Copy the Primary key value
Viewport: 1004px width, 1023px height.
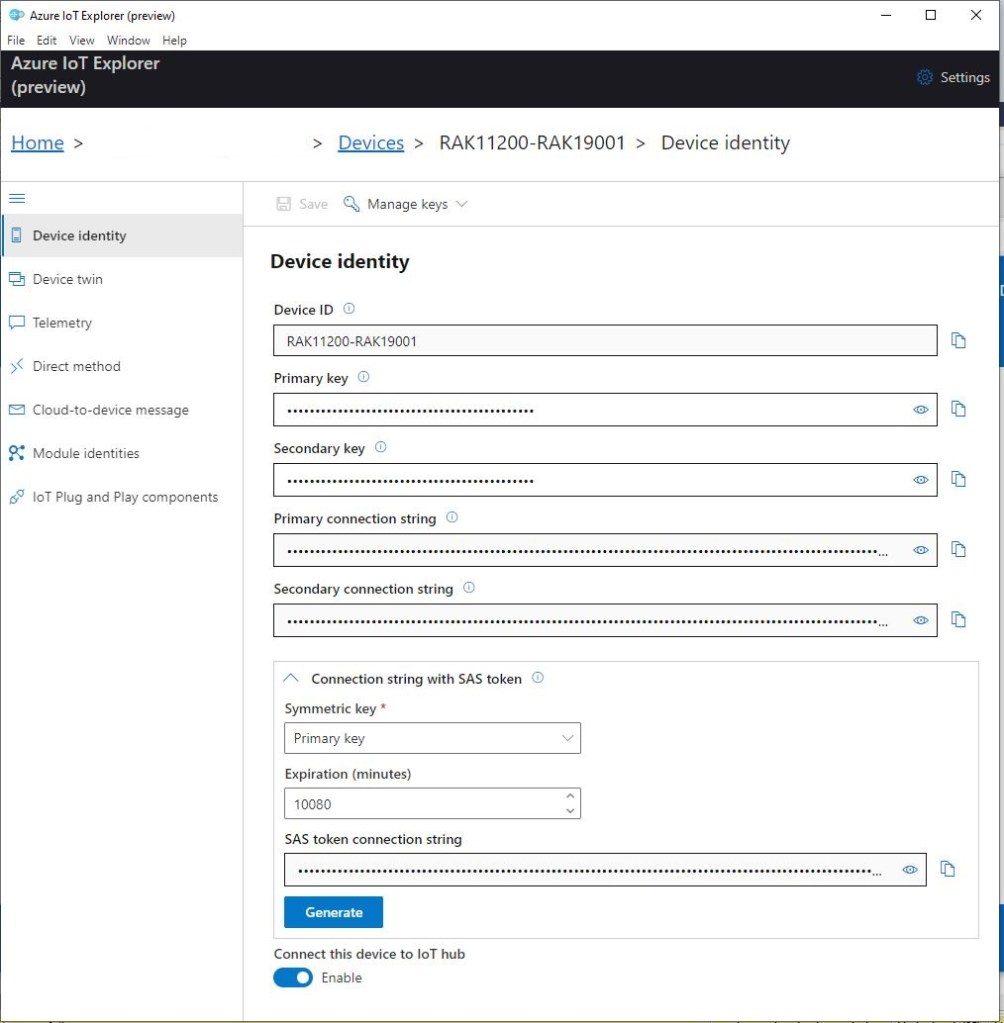(x=958, y=409)
